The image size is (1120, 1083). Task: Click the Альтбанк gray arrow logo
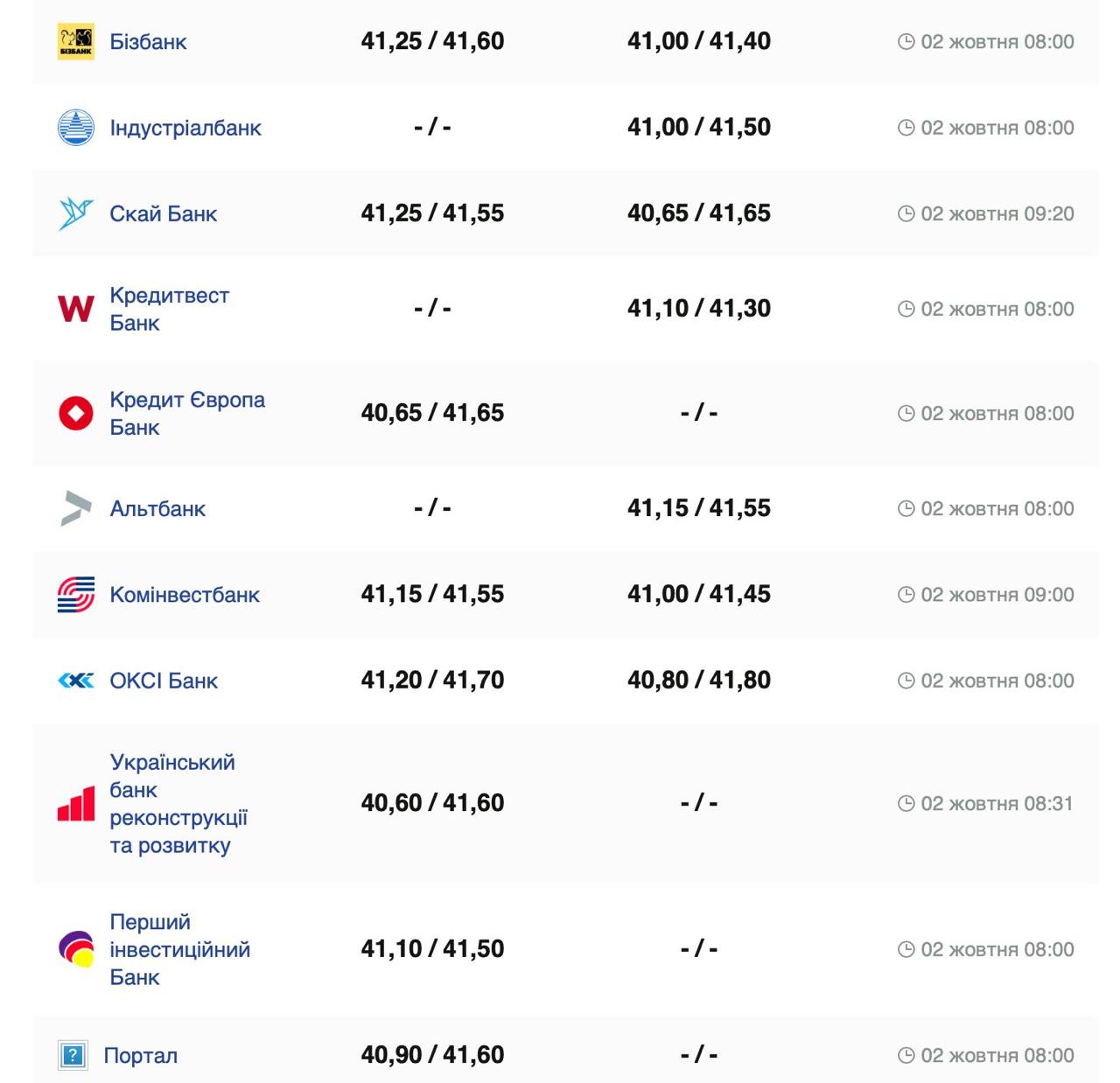coord(76,508)
